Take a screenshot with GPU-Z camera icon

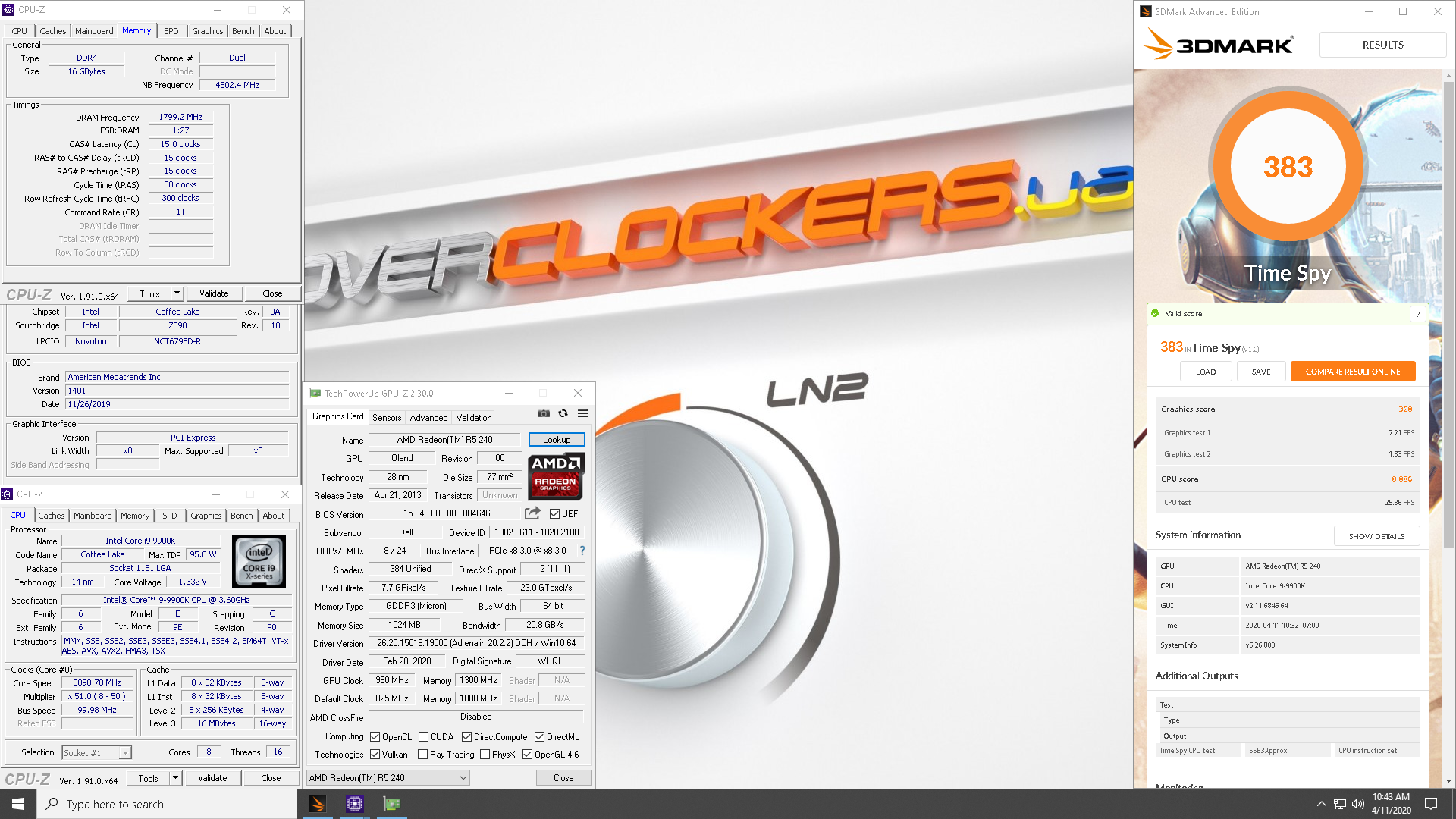coord(544,413)
